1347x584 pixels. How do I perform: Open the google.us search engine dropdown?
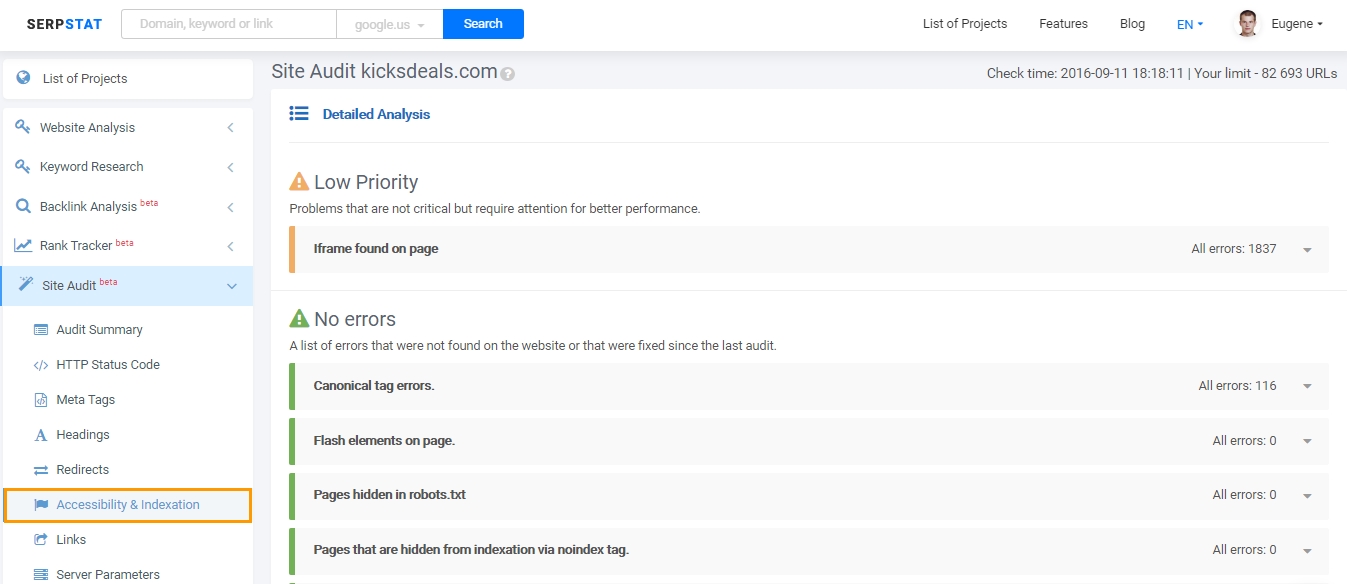click(390, 24)
